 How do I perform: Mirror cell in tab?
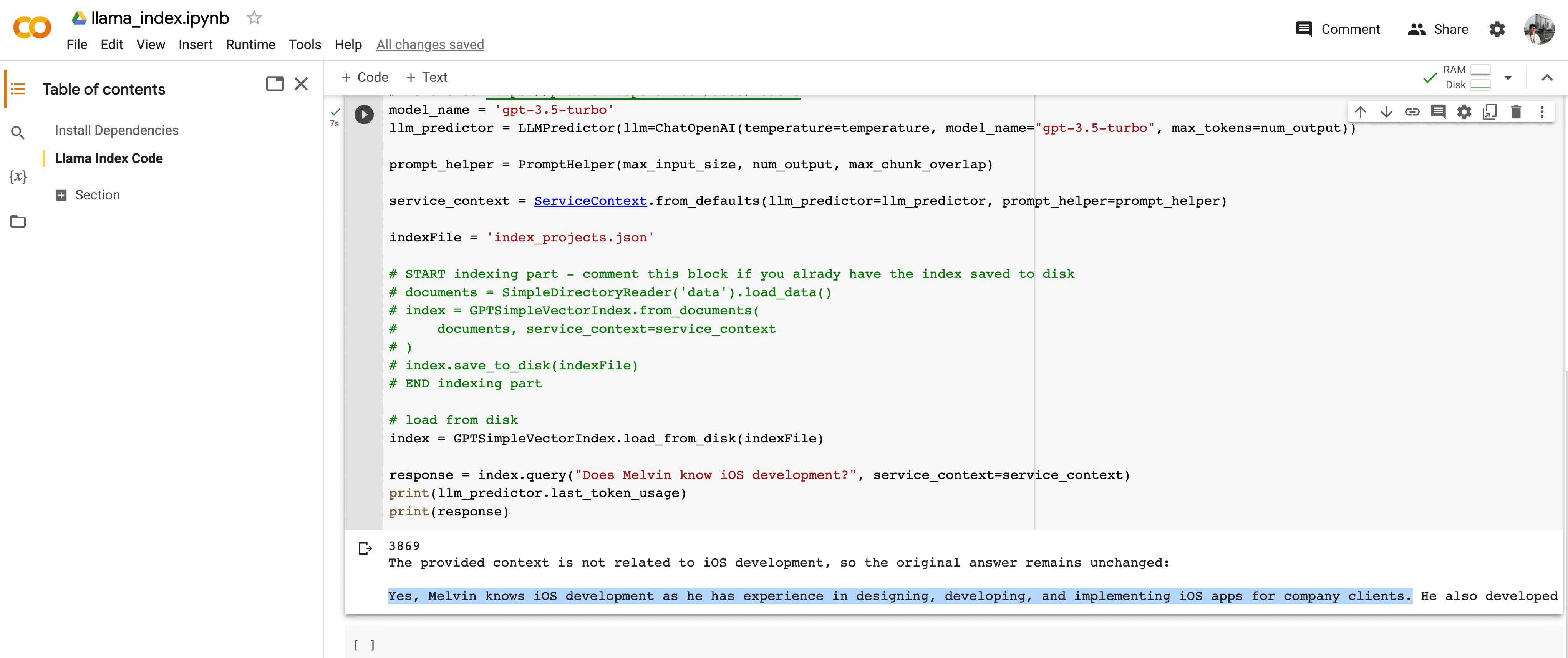(x=1490, y=111)
